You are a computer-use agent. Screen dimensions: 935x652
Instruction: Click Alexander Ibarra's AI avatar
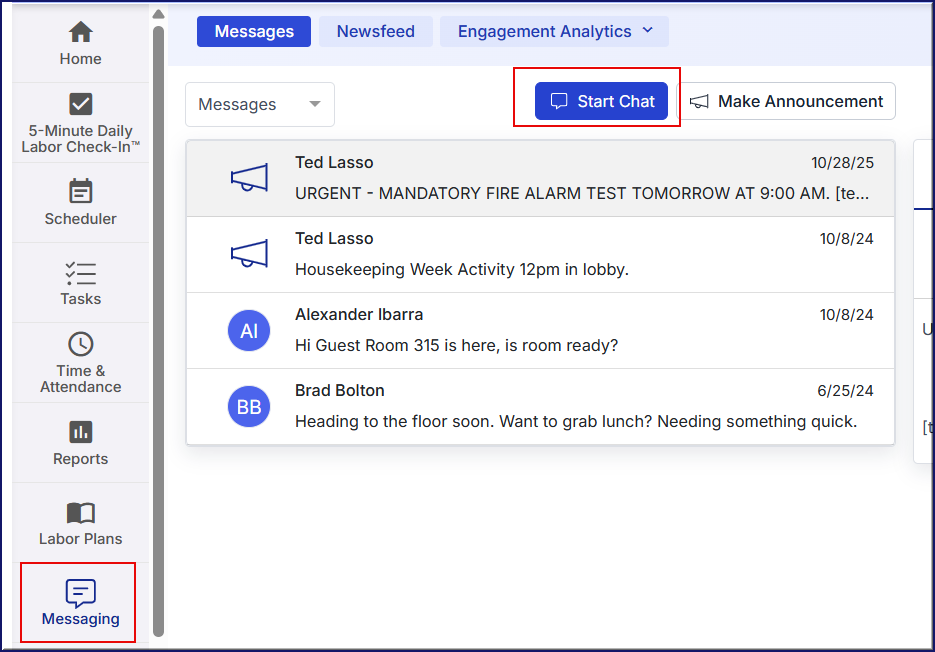249,331
